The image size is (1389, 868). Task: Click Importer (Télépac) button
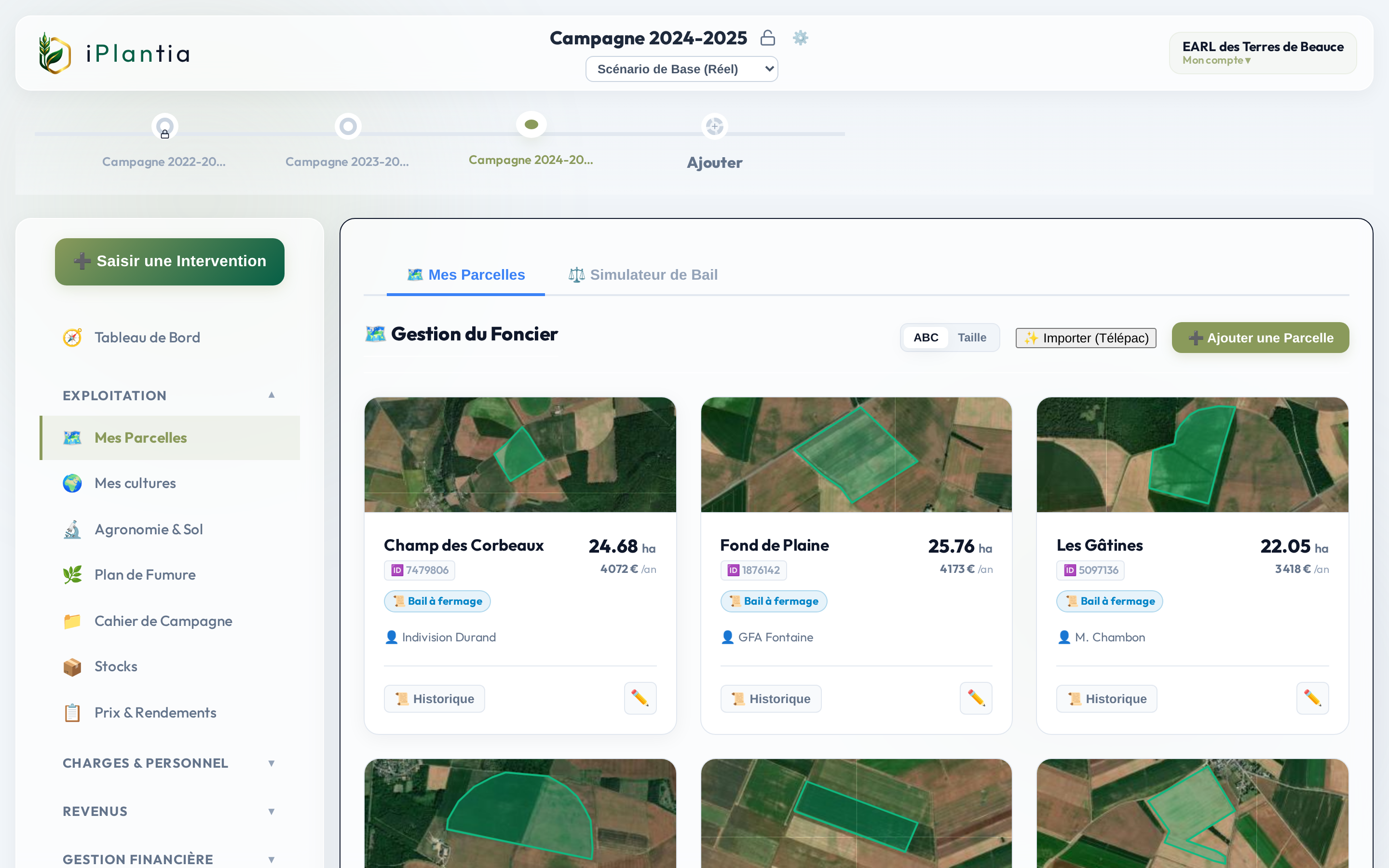(1086, 338)
